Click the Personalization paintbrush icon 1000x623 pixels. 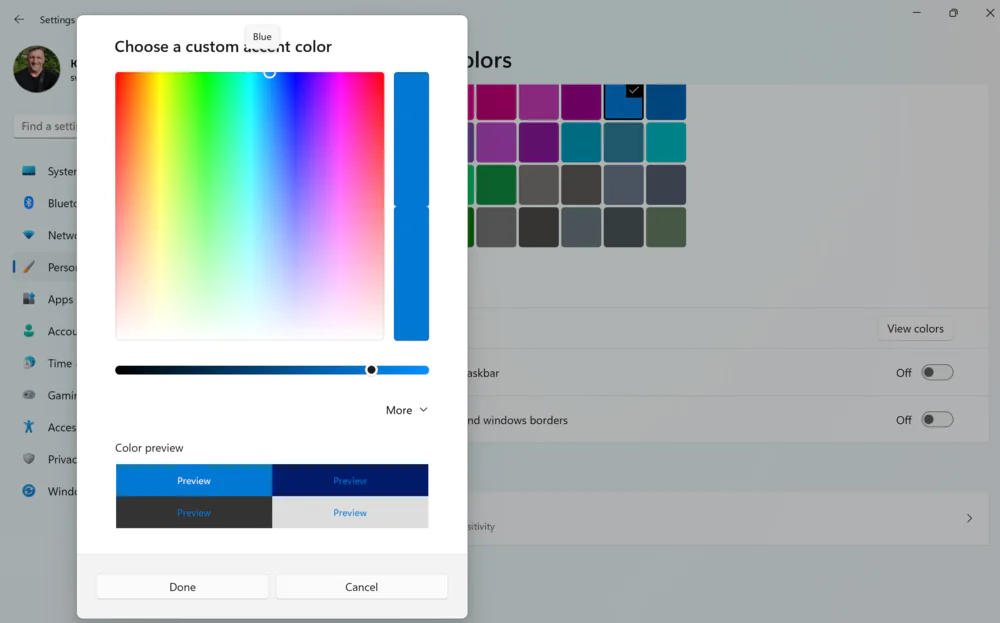[29, 267]
